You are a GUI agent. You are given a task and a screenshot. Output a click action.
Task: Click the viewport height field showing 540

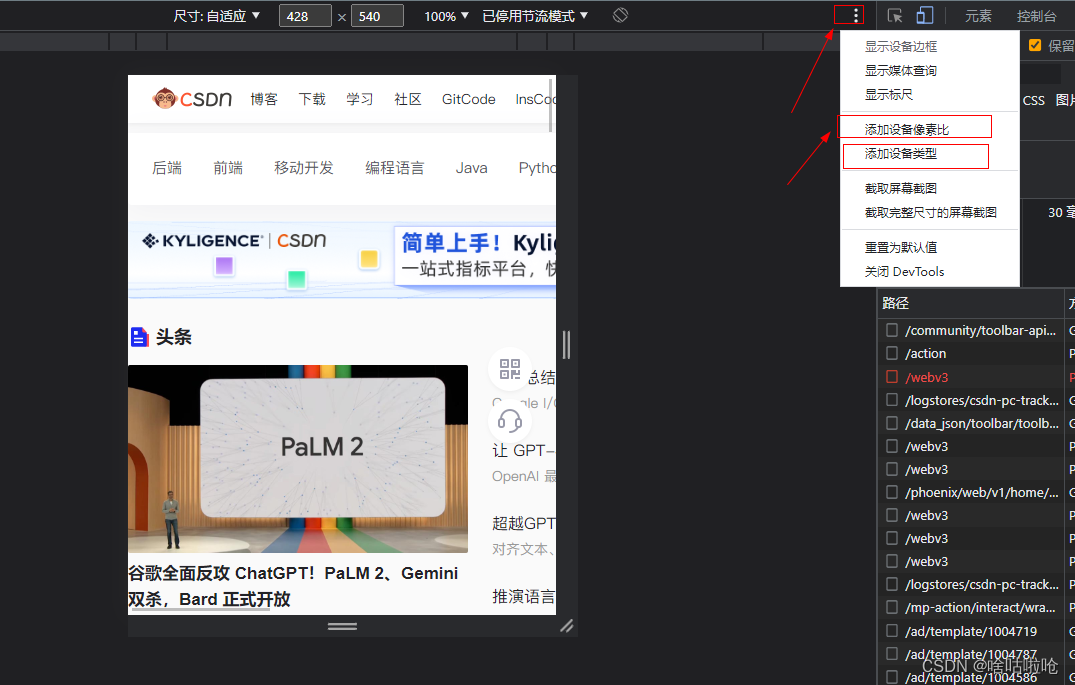pos(377,16)
